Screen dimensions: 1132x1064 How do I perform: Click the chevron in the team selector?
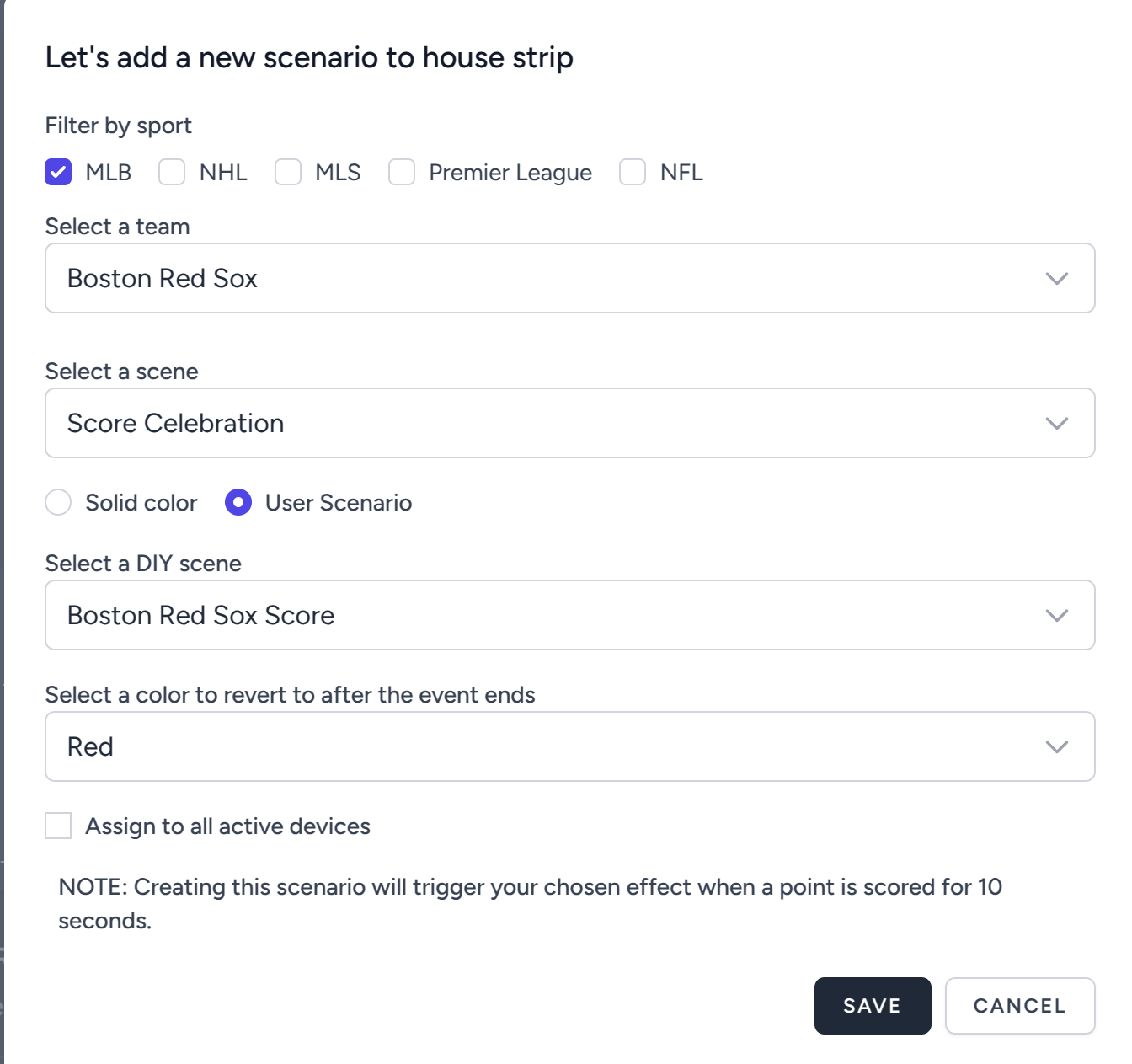(x=1056, y=278)
